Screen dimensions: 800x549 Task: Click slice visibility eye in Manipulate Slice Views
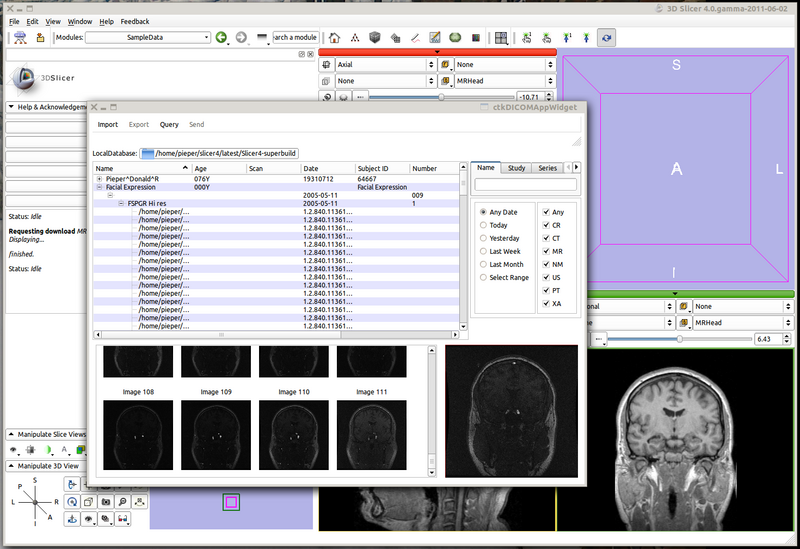(14, 450)
